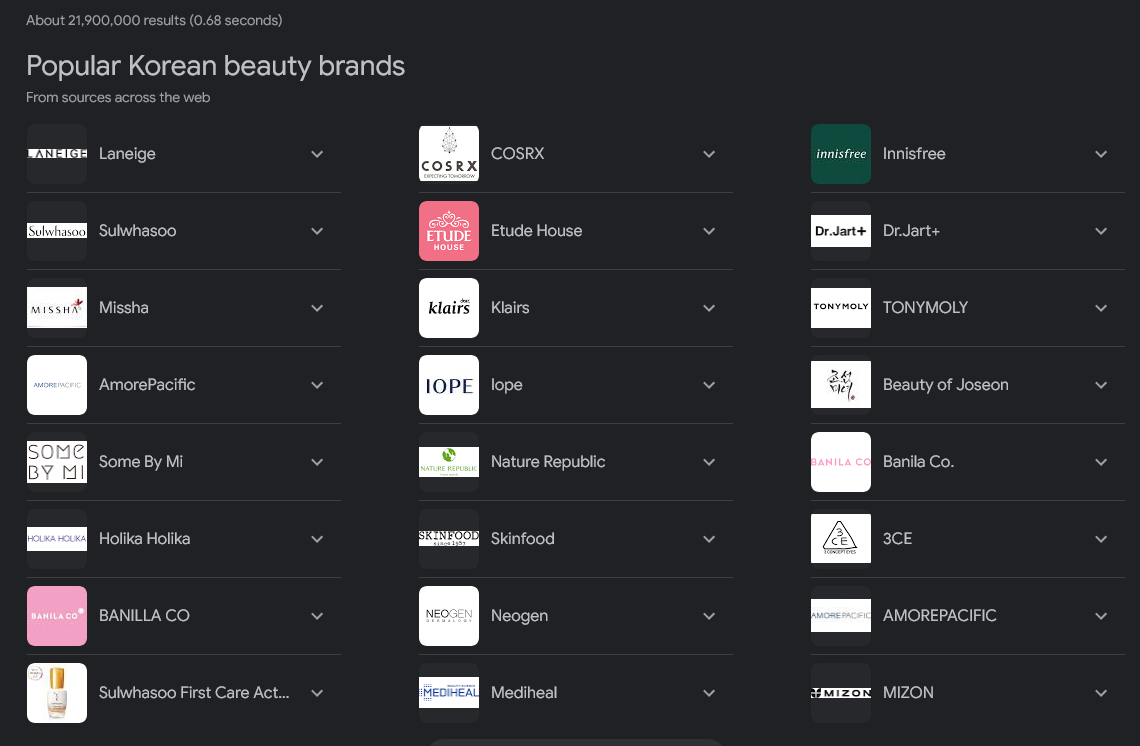Viewport: 1140px width, 746px height.
Task: Open the Skinfood brand name
Action: click(522, 539)
